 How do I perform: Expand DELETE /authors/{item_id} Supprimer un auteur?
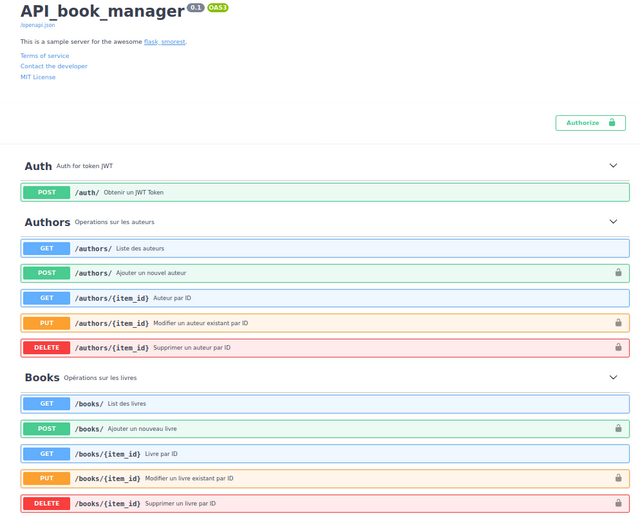[x=325, y=348]
